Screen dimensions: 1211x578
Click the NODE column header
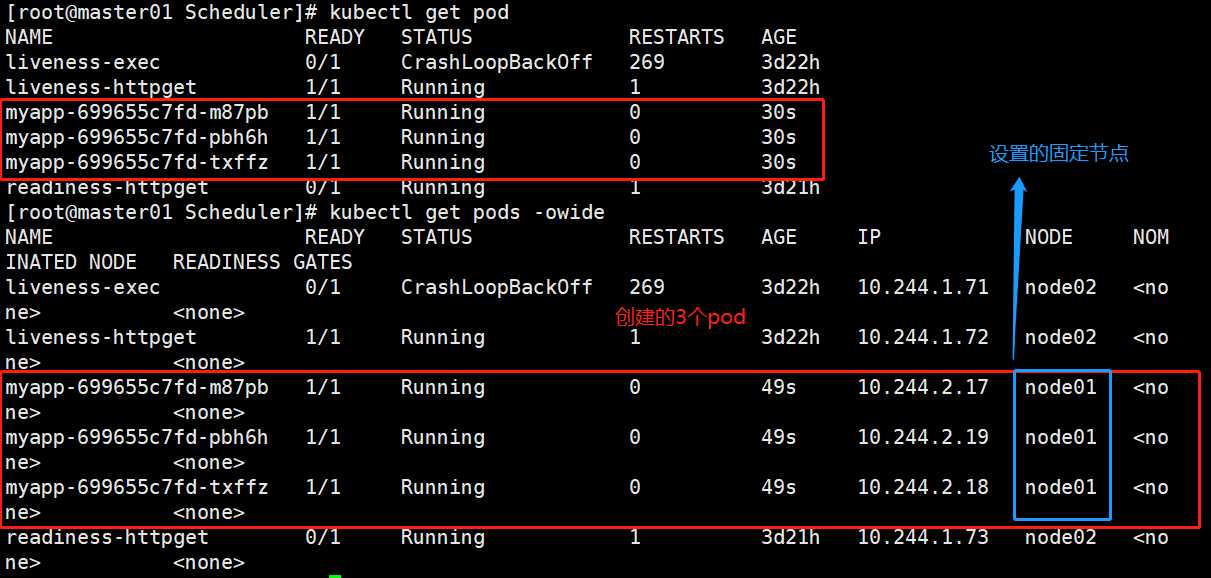point(1049,237)
